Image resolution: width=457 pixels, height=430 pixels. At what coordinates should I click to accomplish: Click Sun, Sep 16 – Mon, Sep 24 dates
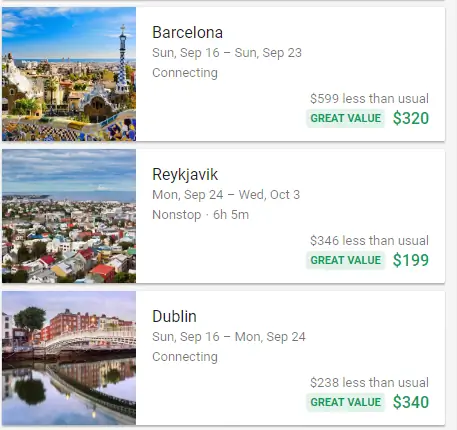point(229,337)
